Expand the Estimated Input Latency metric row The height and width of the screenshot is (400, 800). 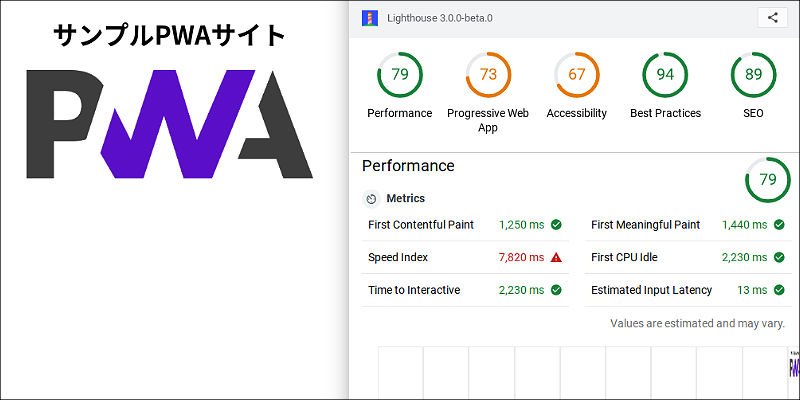(688, 290)
